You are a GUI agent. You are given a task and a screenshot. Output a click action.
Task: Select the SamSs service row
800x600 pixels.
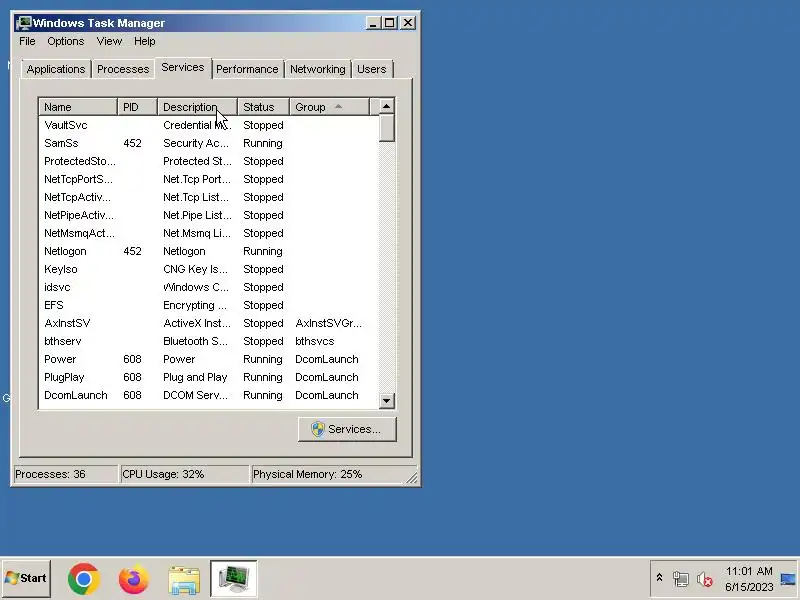pyautogui.click(x=209, y=143)
